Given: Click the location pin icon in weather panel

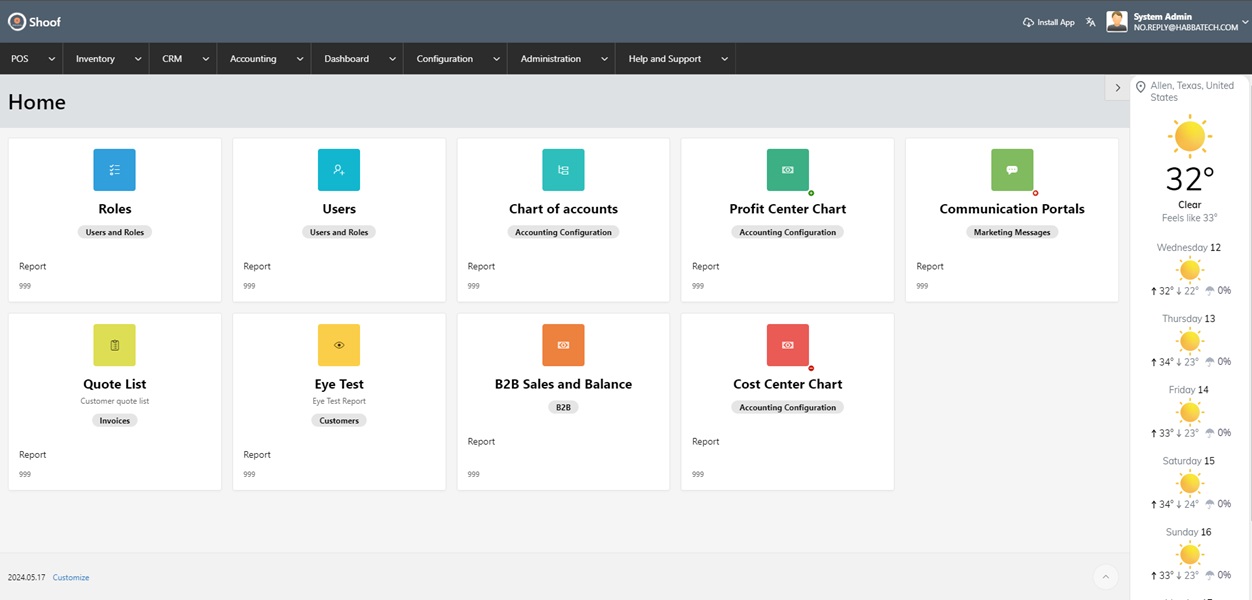Looking at the screenshot, I should pyautogui.click(x=1141, y=88).
